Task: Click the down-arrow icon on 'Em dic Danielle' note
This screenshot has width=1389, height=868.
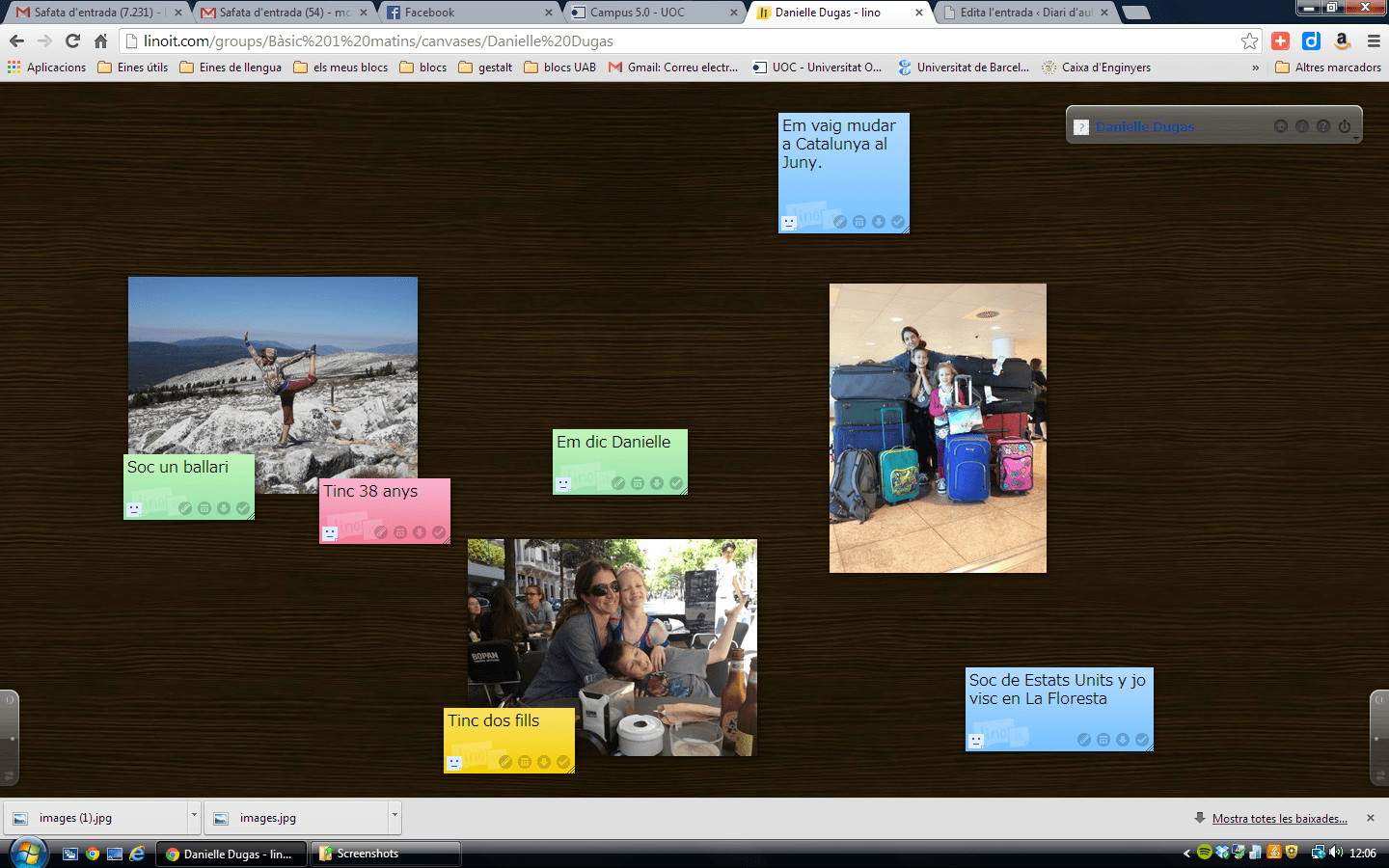Action: coord(657,483)
